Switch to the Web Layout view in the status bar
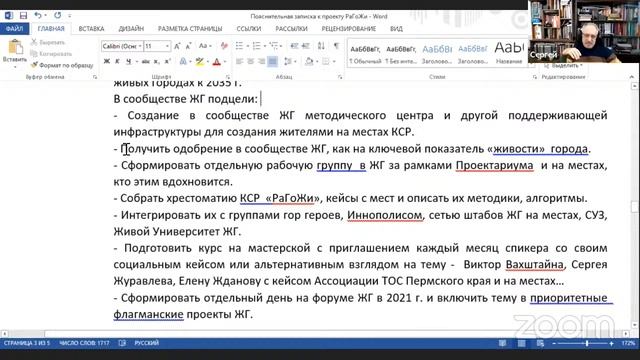 point(540,343)
